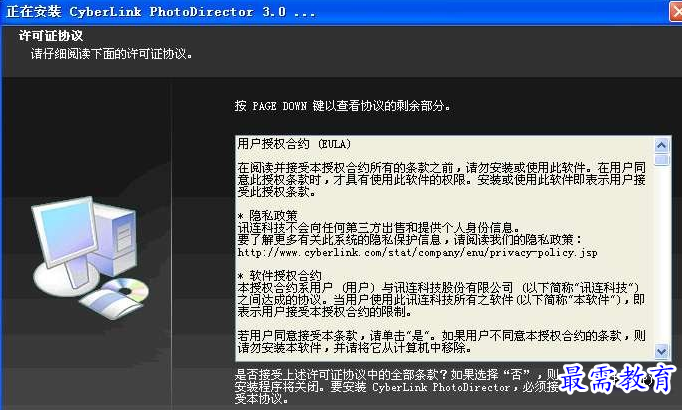Click the line starting "若用户同意接受本条款"
682x410 pixels.
click(x=441, y=336)
